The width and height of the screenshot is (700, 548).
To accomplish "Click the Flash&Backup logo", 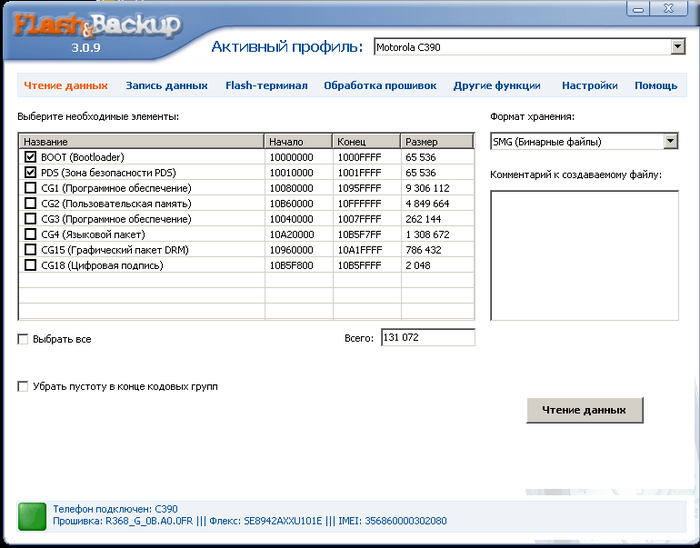I will (x=97, y=27).
